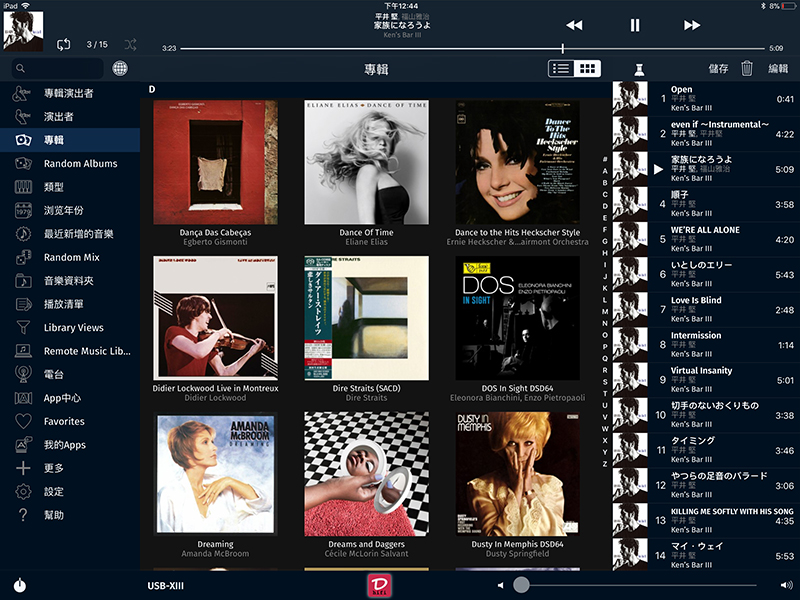Open the USB-XIII zone selector

click(x=165, y=585)
